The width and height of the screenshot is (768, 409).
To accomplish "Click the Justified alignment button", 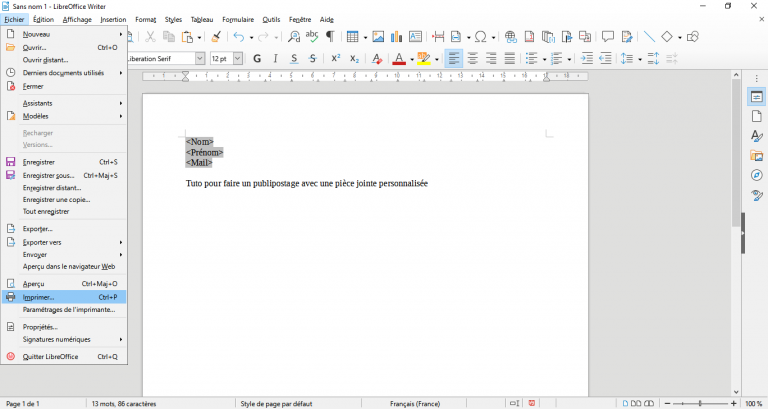I will tap(509, 59).
